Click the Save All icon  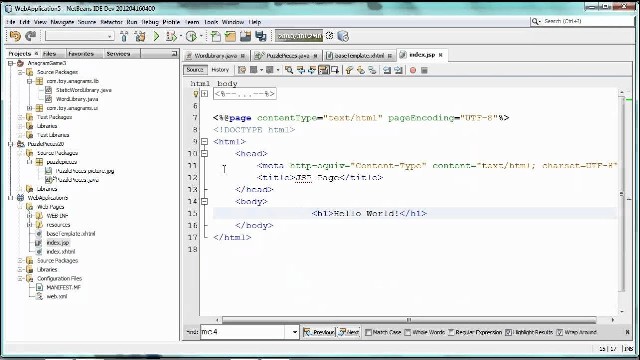[x=261, y=36]
